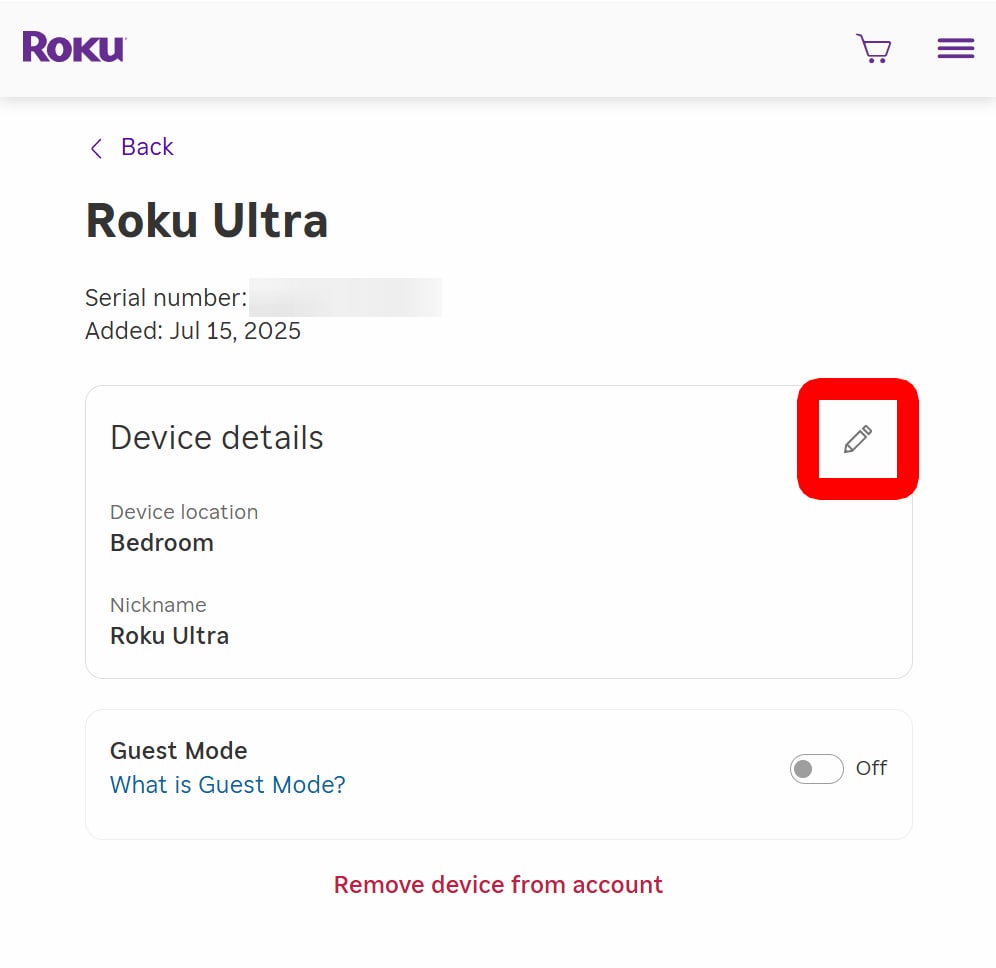Click the highlighted edit icon inside the red box
The image size is (996, 968).
pos(857,438)
